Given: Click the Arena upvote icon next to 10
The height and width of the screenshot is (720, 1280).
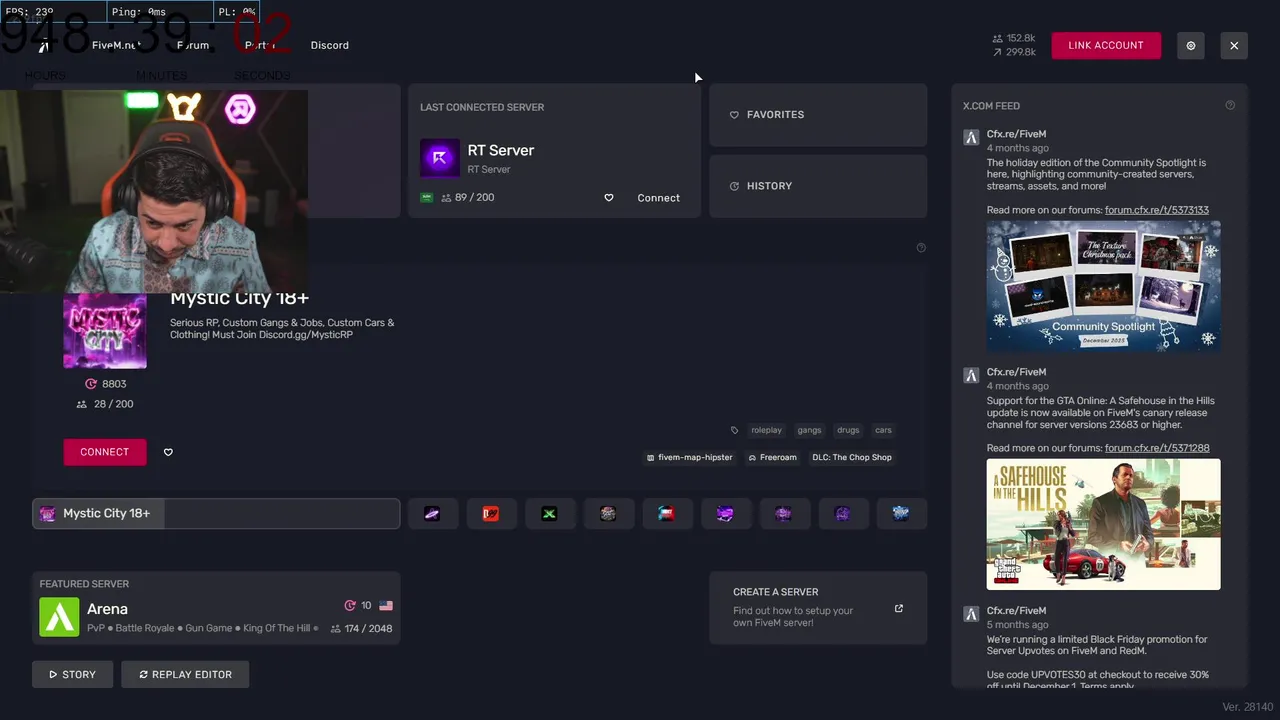Looking at the screenshot, I should click(x=350, y=606).
